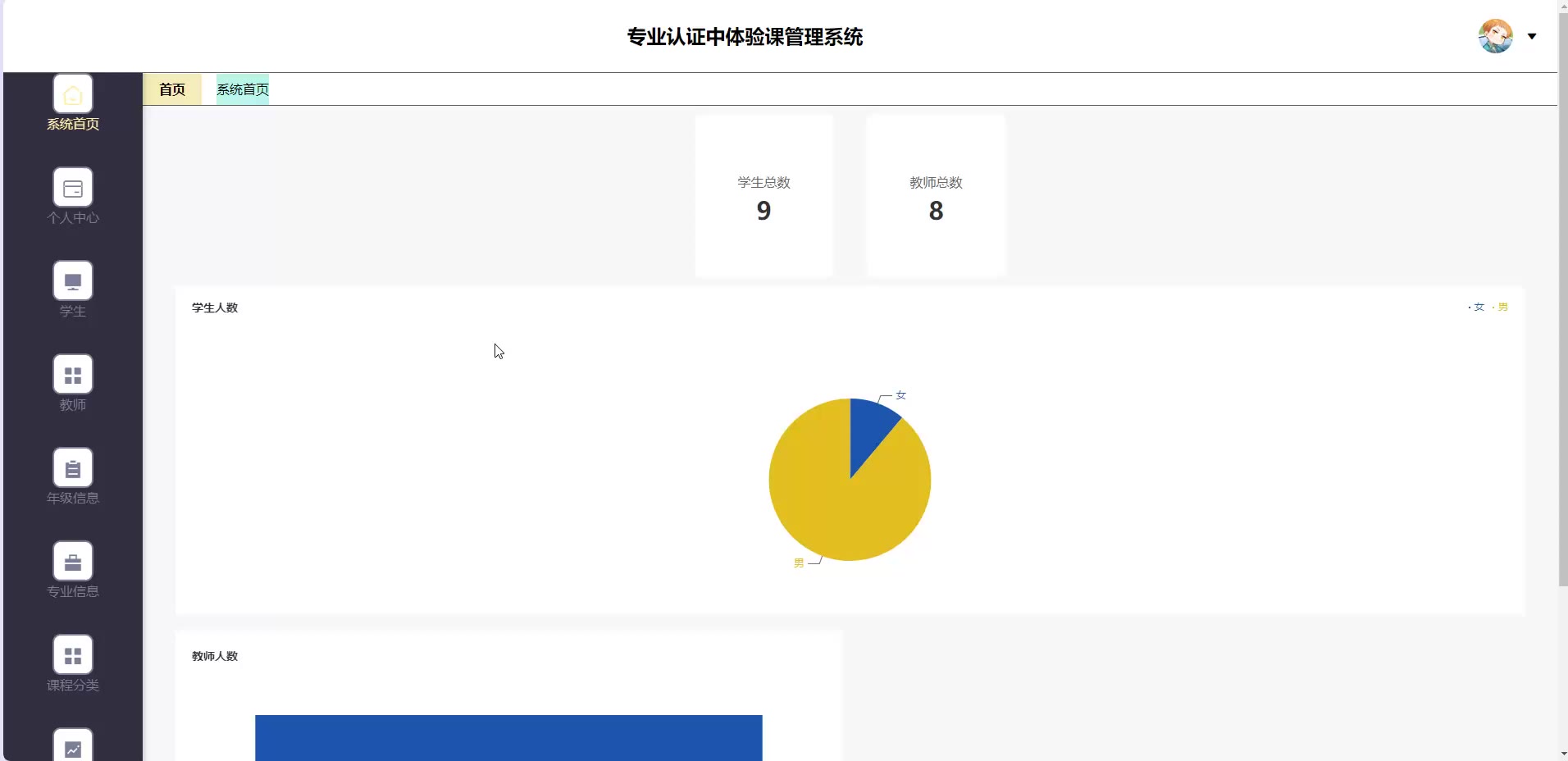This screenshot has width=1568, height=761.
Task: Toggle the 女 legend item
Action: click(x=1476, y=307)
